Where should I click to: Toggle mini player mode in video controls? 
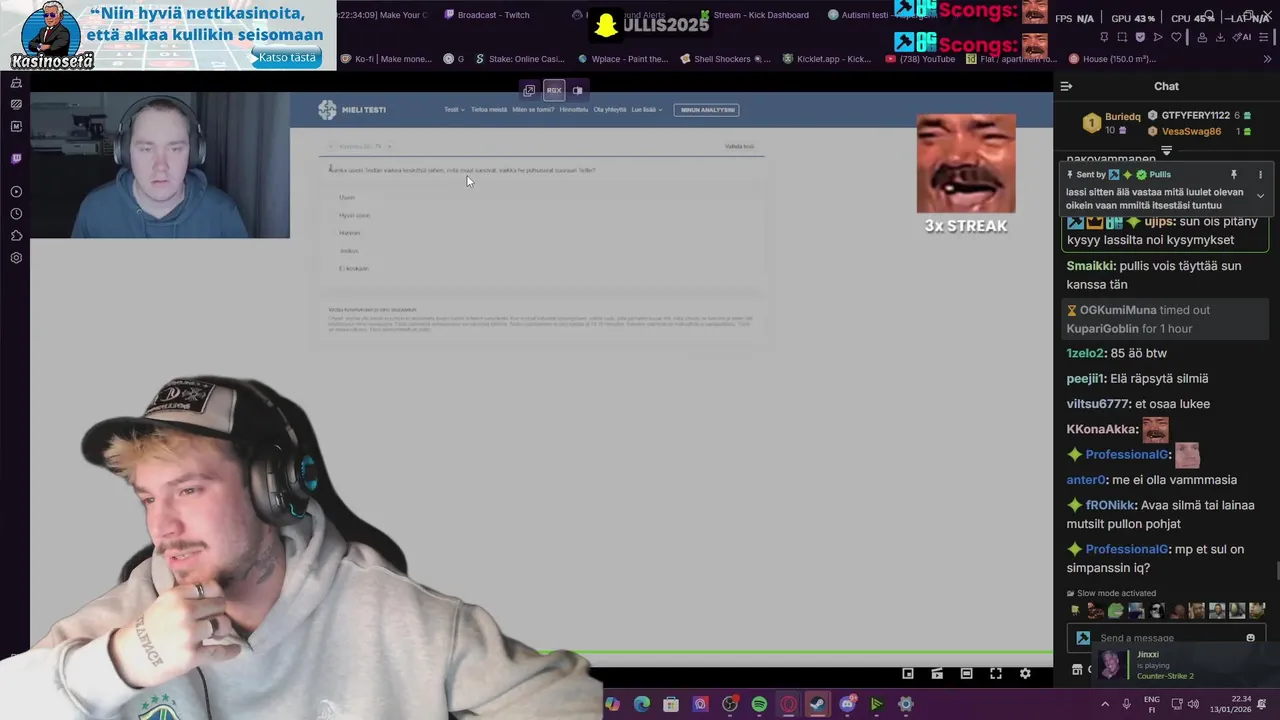pos(908,674)
